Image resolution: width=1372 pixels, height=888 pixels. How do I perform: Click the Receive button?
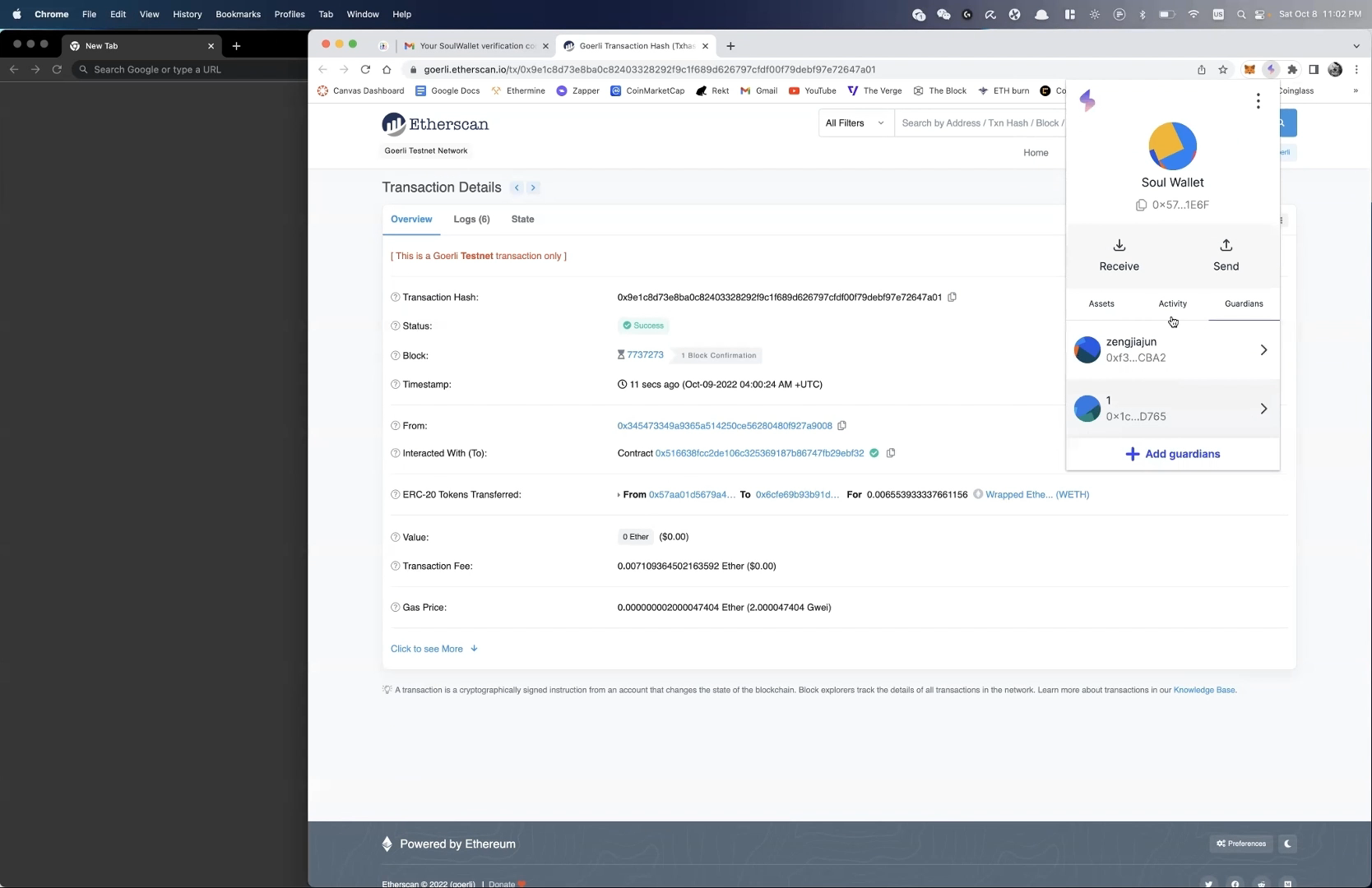(x=1119, y=256)
